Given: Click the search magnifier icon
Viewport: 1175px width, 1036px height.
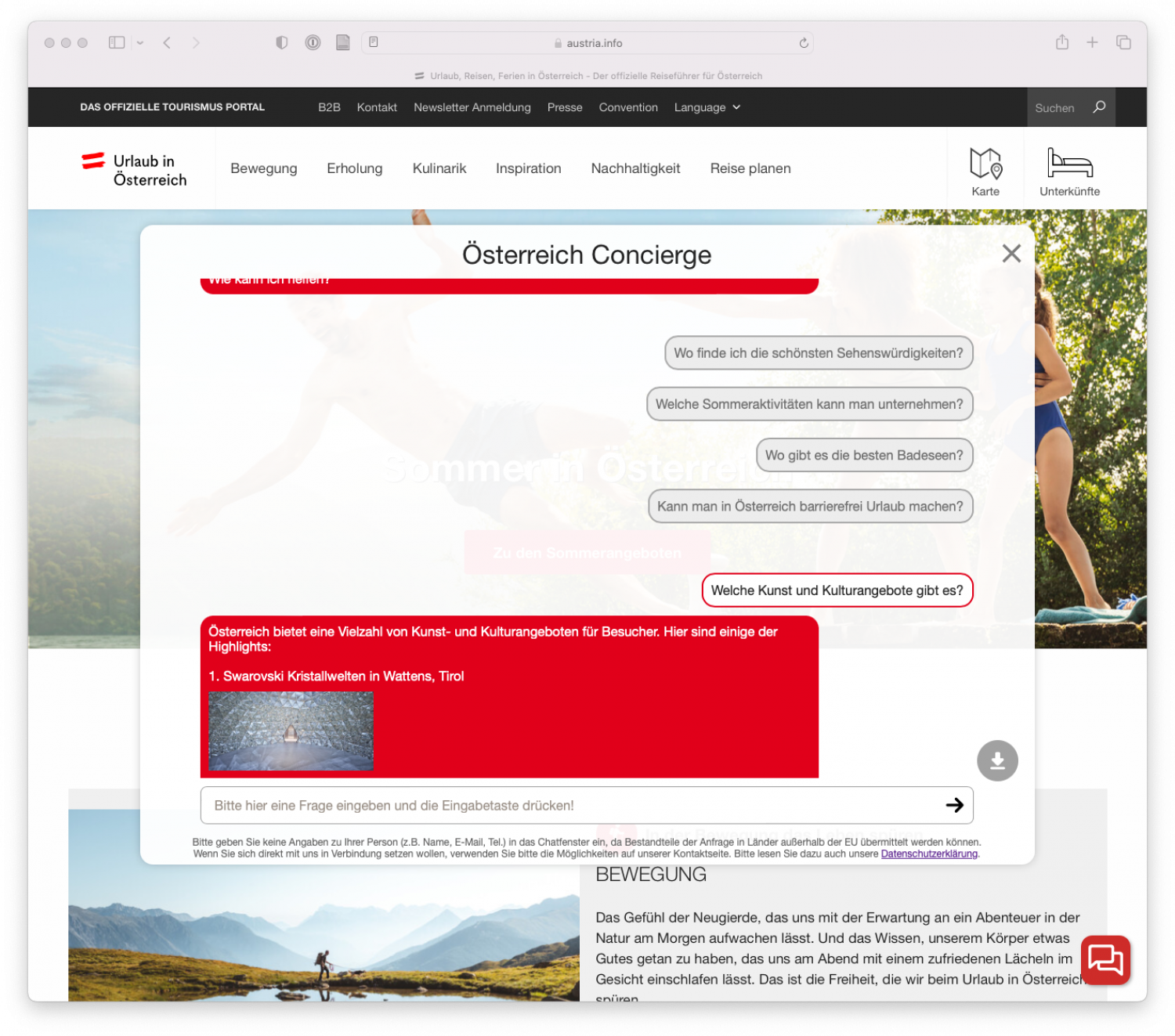Looking at the screenshot, I should [1099, 106].
